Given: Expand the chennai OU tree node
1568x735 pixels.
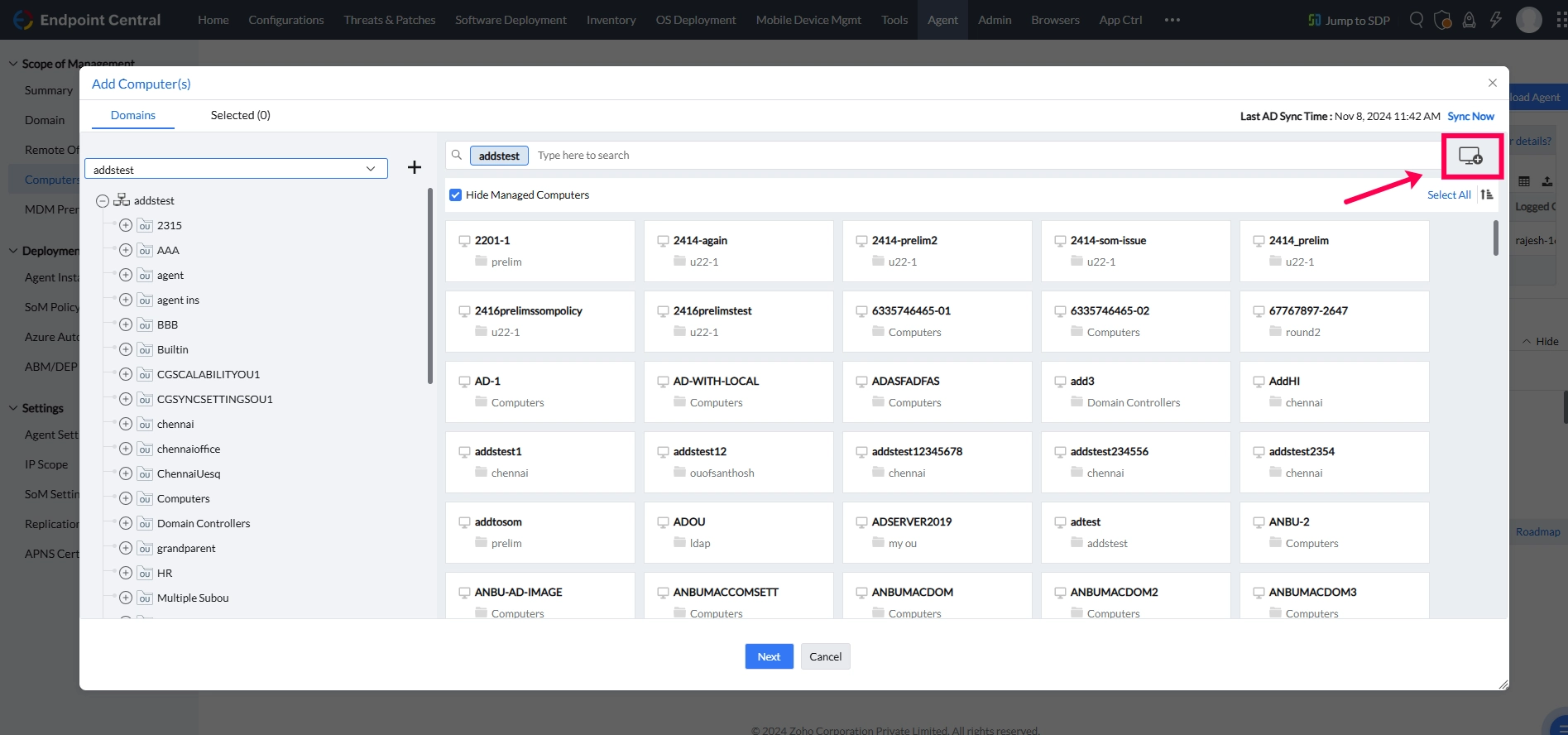Looking at the screenshot, I should pyautogui.click(x=126, y=424).
